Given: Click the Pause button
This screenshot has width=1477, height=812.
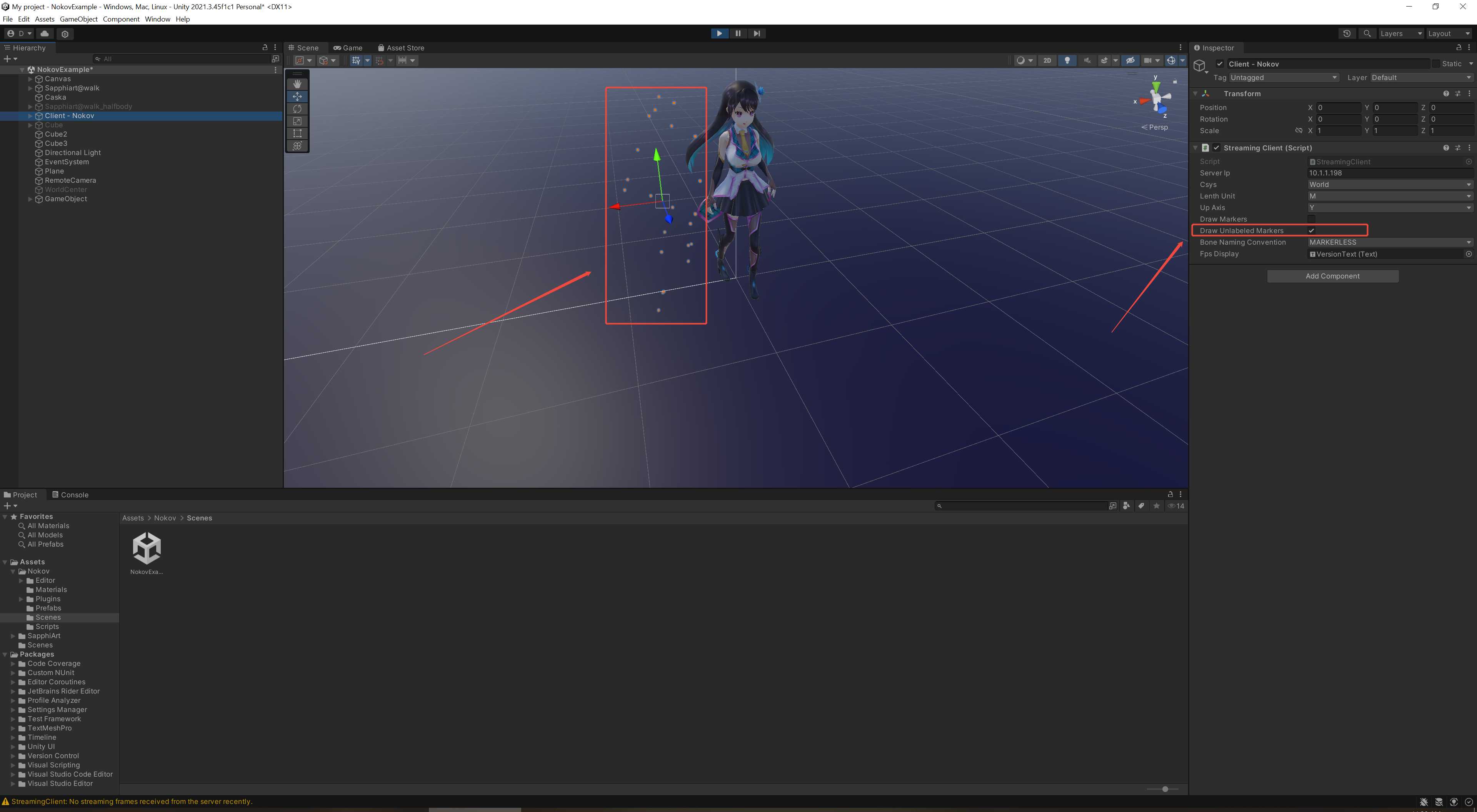Looking at the screenshot, I should pos(738,33).
